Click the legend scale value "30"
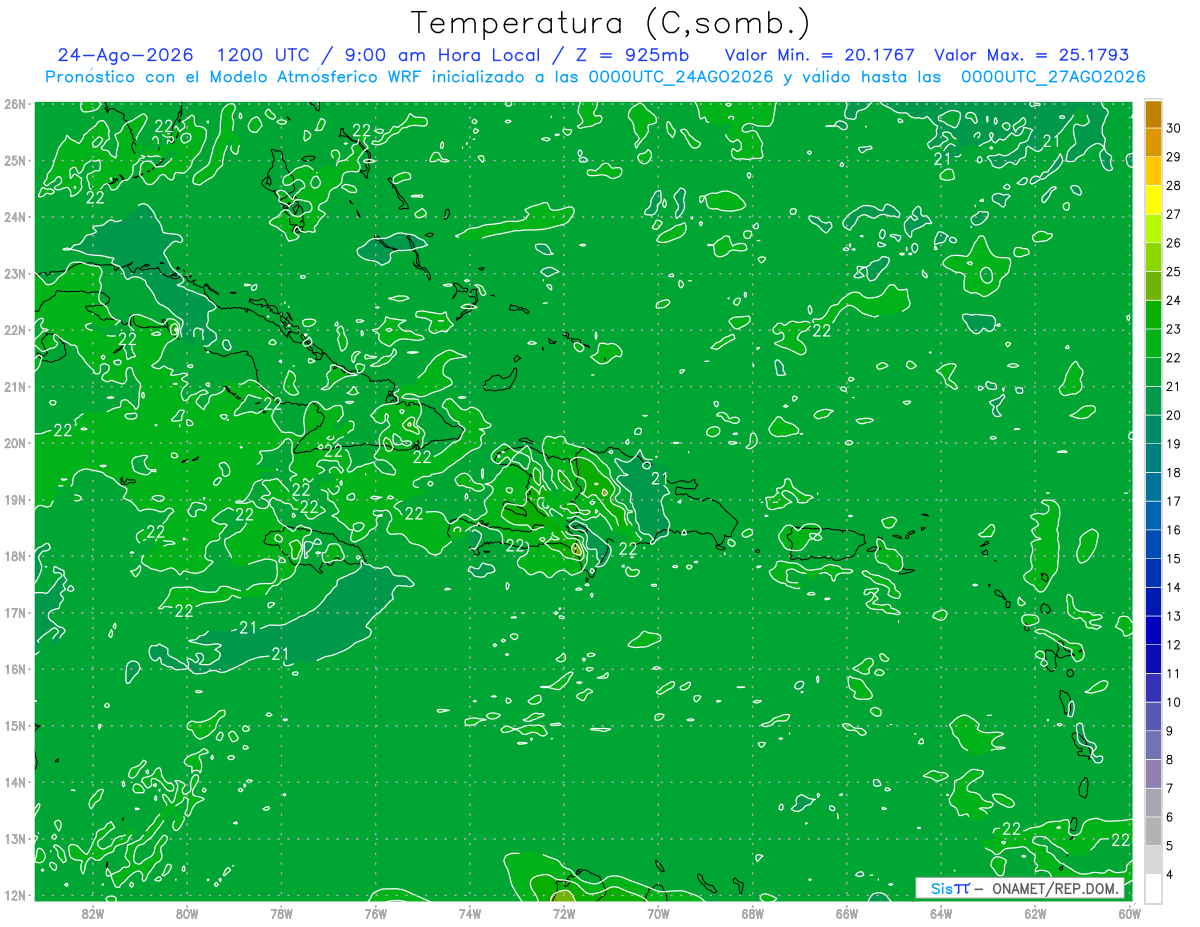 tap(1173, 128)
